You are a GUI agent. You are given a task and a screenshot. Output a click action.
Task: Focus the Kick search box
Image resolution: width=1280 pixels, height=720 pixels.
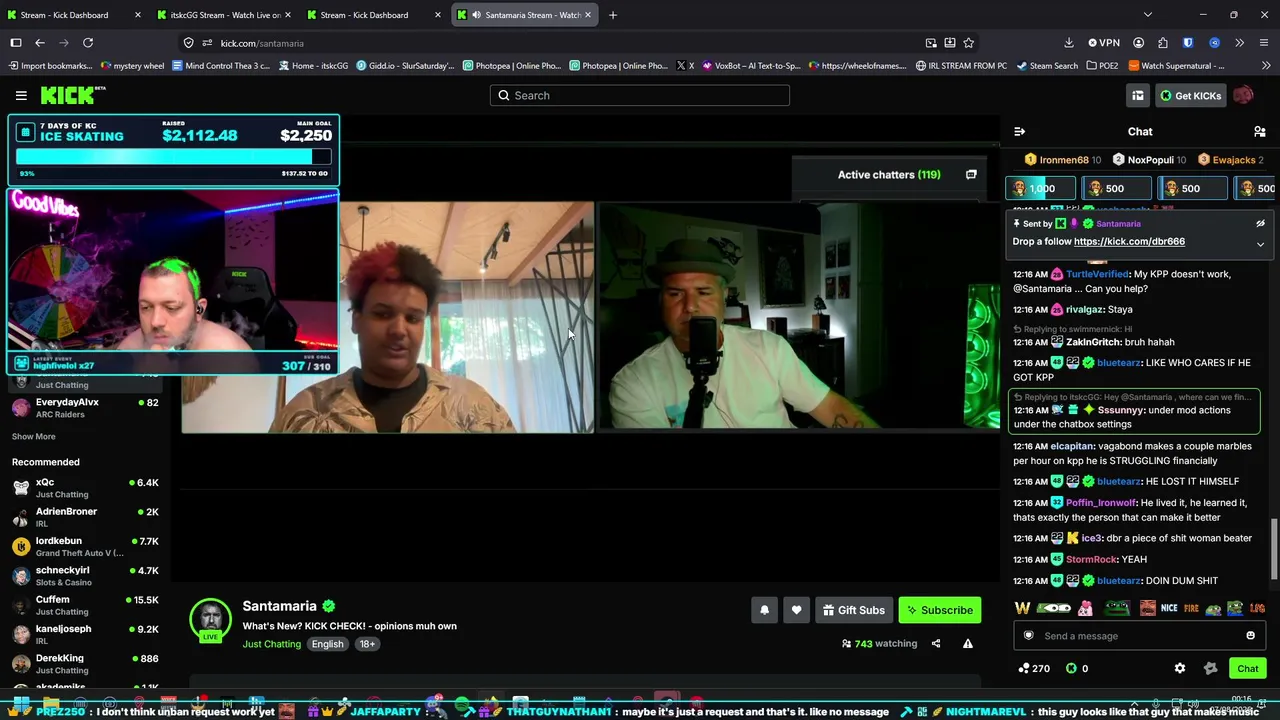640,95
